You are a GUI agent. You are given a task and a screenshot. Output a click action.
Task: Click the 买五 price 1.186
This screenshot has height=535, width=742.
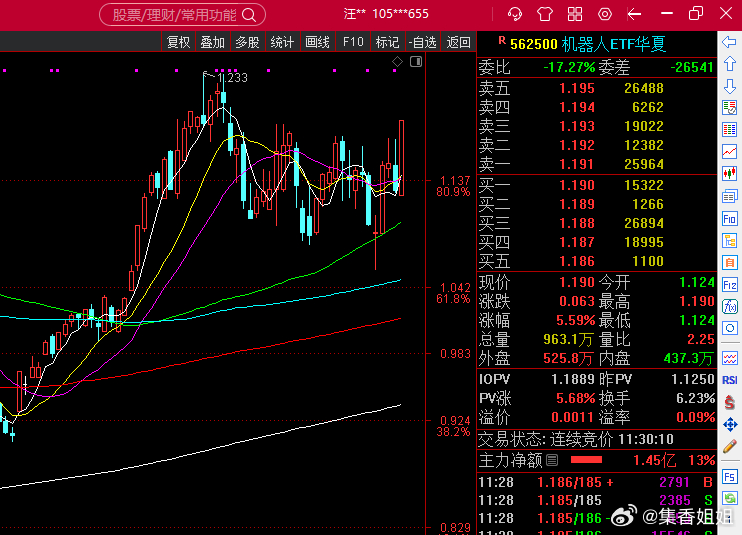577,261
